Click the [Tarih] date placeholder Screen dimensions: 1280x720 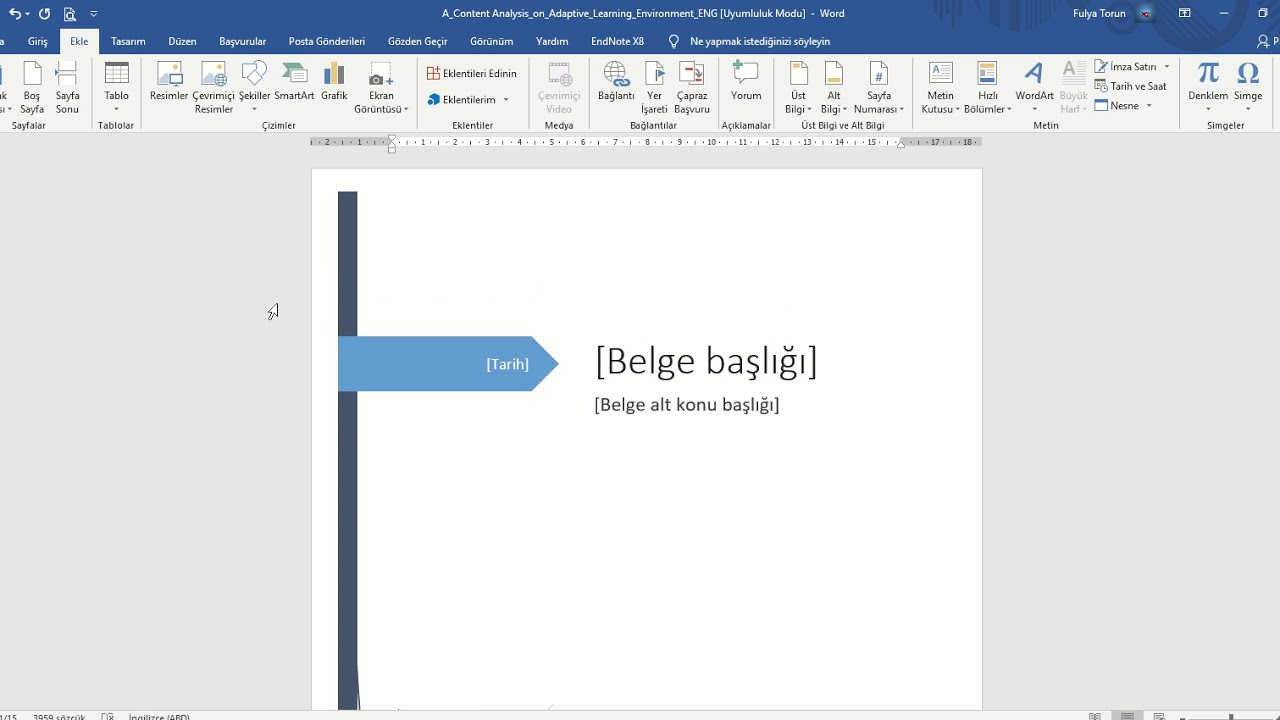507,364
